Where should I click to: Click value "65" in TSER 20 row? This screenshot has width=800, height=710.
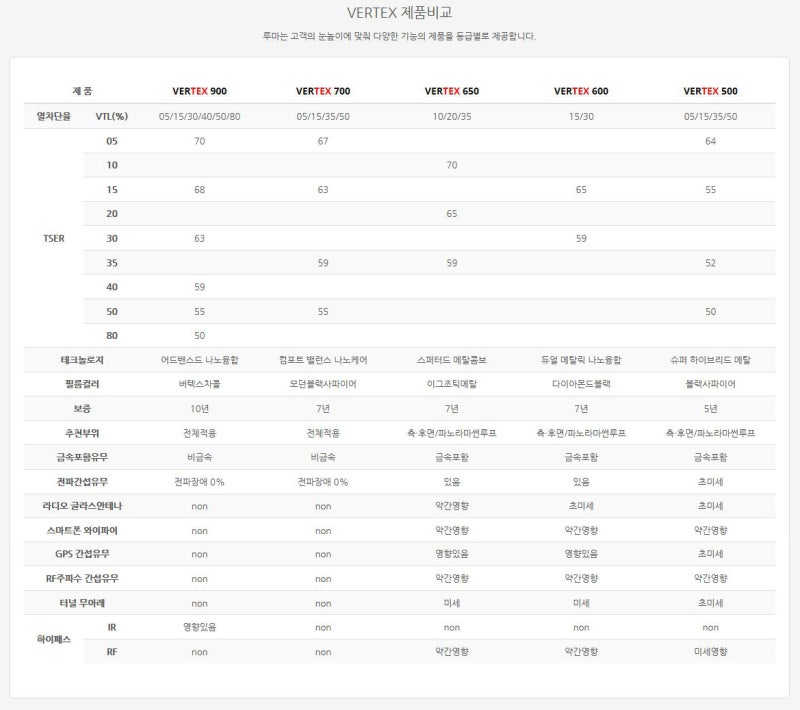click(452, 214)
